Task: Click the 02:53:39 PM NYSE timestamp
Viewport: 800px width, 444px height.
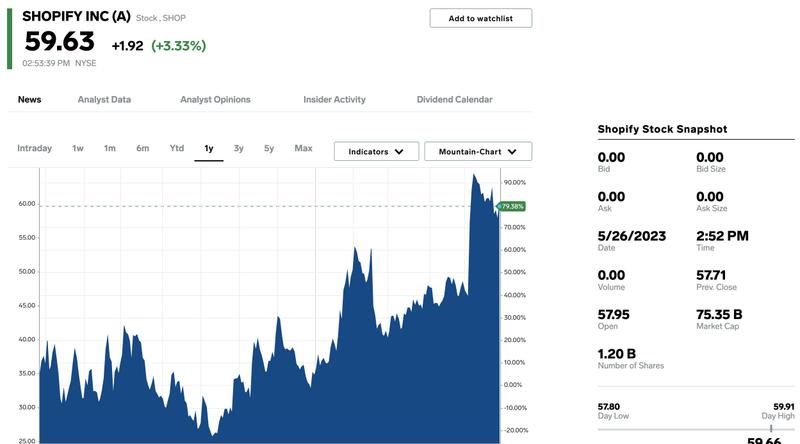Action: 59,63
